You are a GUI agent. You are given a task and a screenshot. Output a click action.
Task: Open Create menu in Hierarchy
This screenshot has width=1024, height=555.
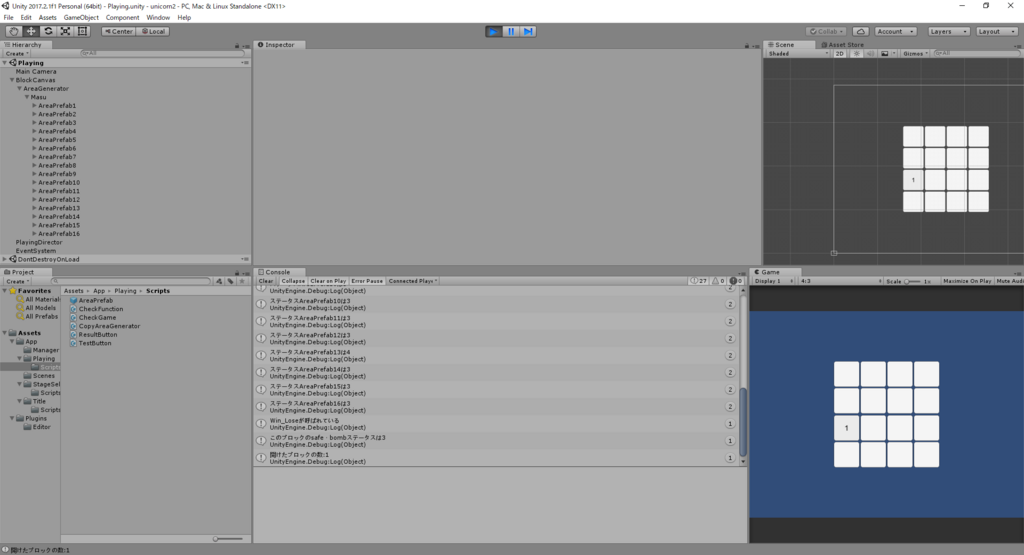coord(17,54)
